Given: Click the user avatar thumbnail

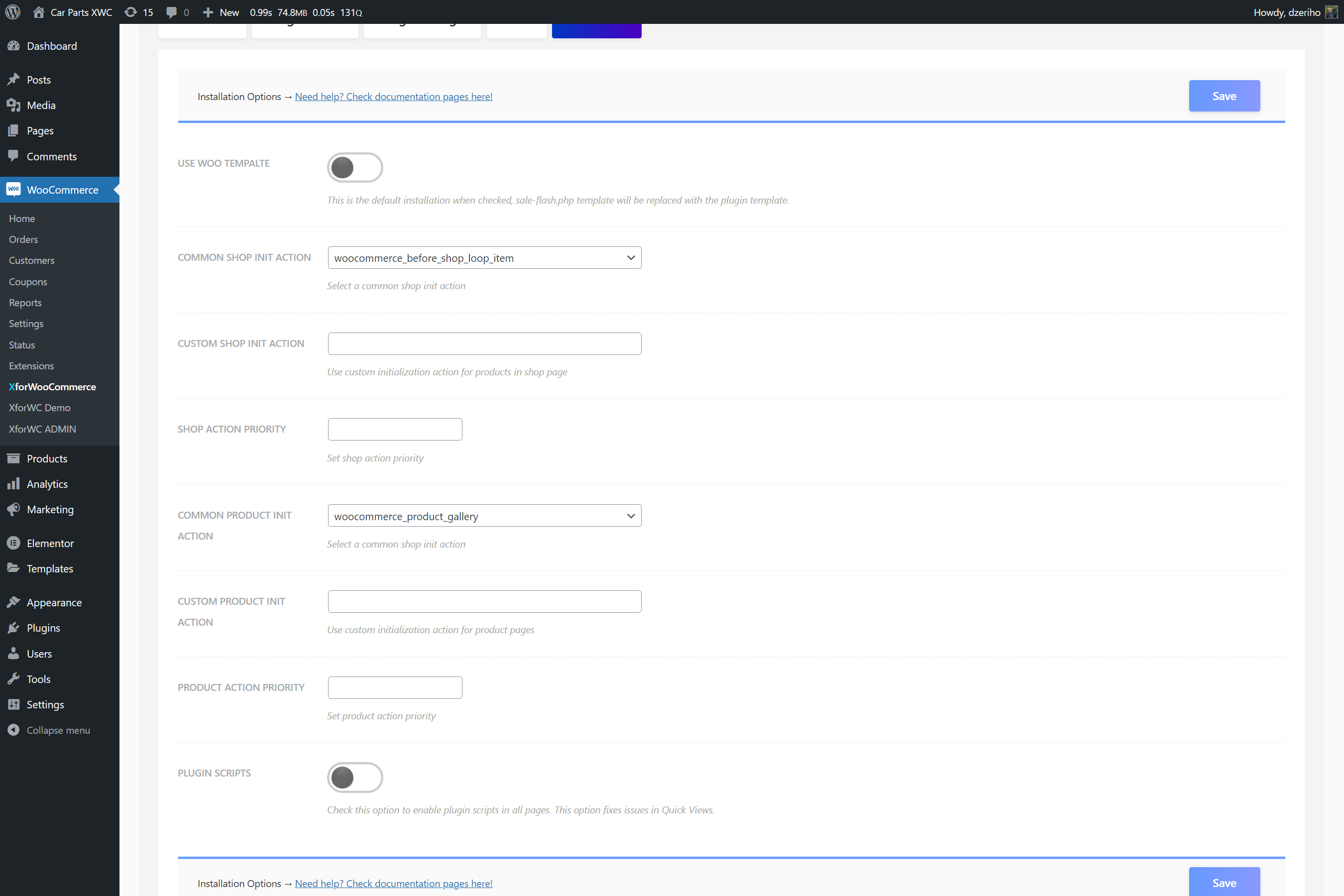Looking at the screenshot, I should 1332,12.
